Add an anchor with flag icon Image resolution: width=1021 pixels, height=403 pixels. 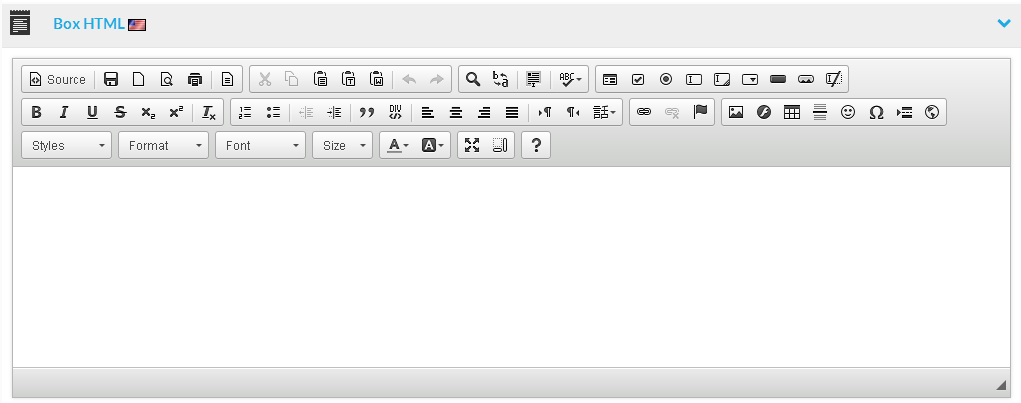[x=700, y=112]
